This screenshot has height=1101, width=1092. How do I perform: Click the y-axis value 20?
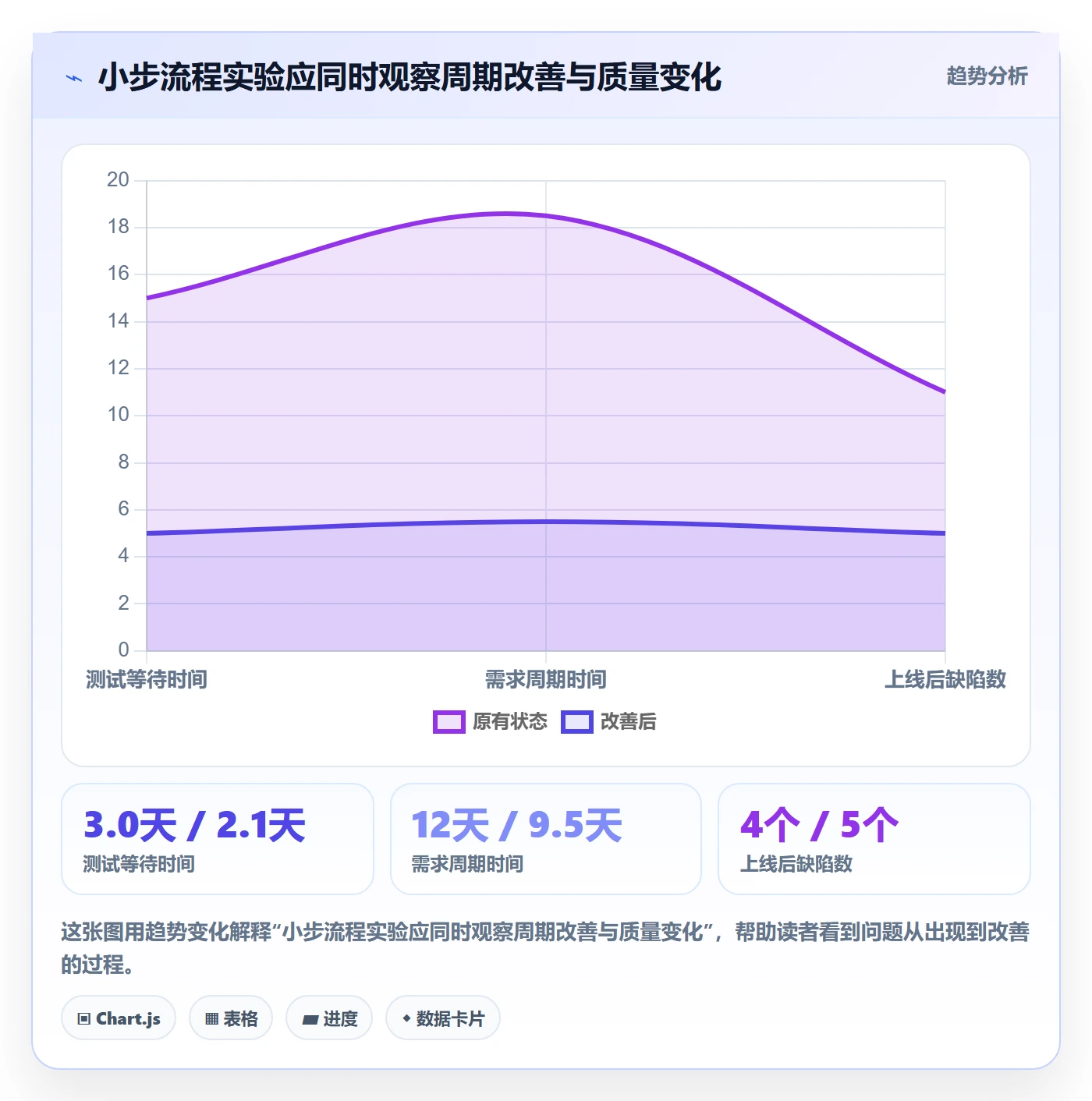point(118,180)
